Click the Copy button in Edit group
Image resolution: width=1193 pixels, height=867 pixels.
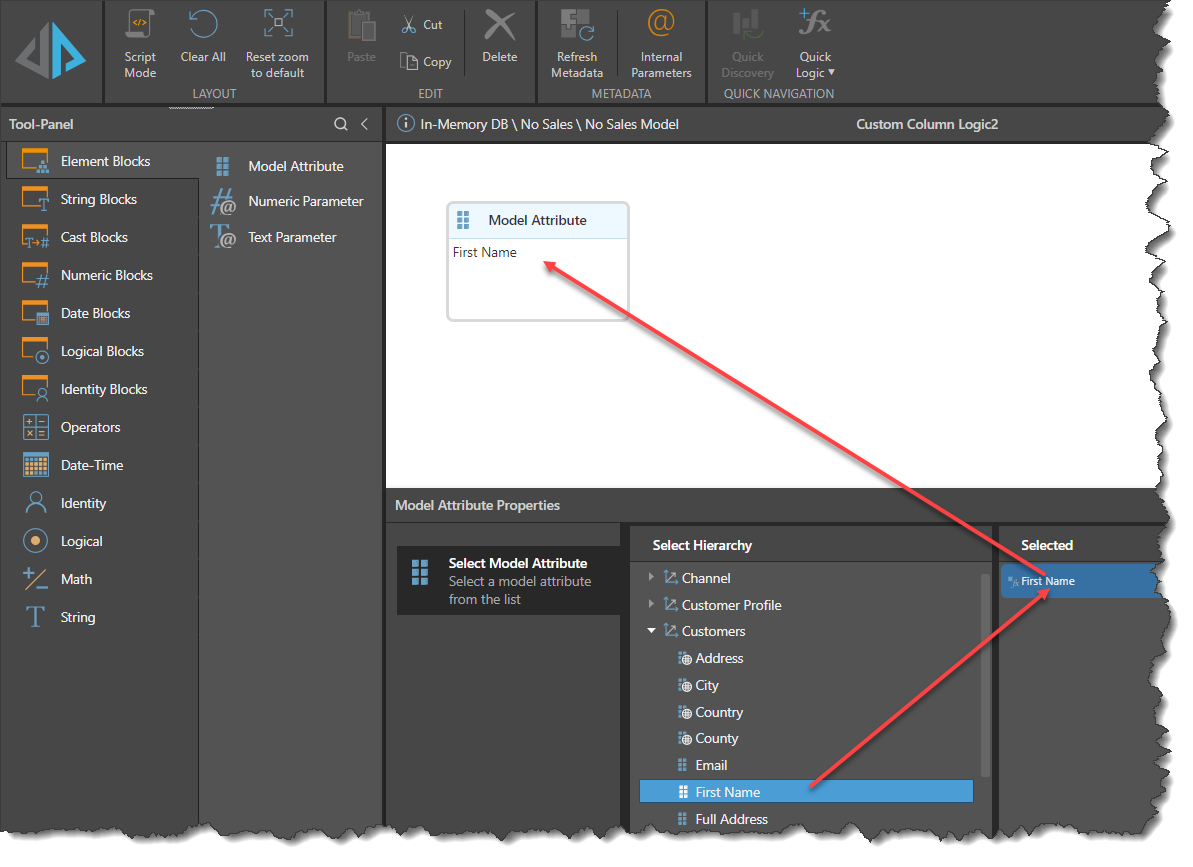426,62
